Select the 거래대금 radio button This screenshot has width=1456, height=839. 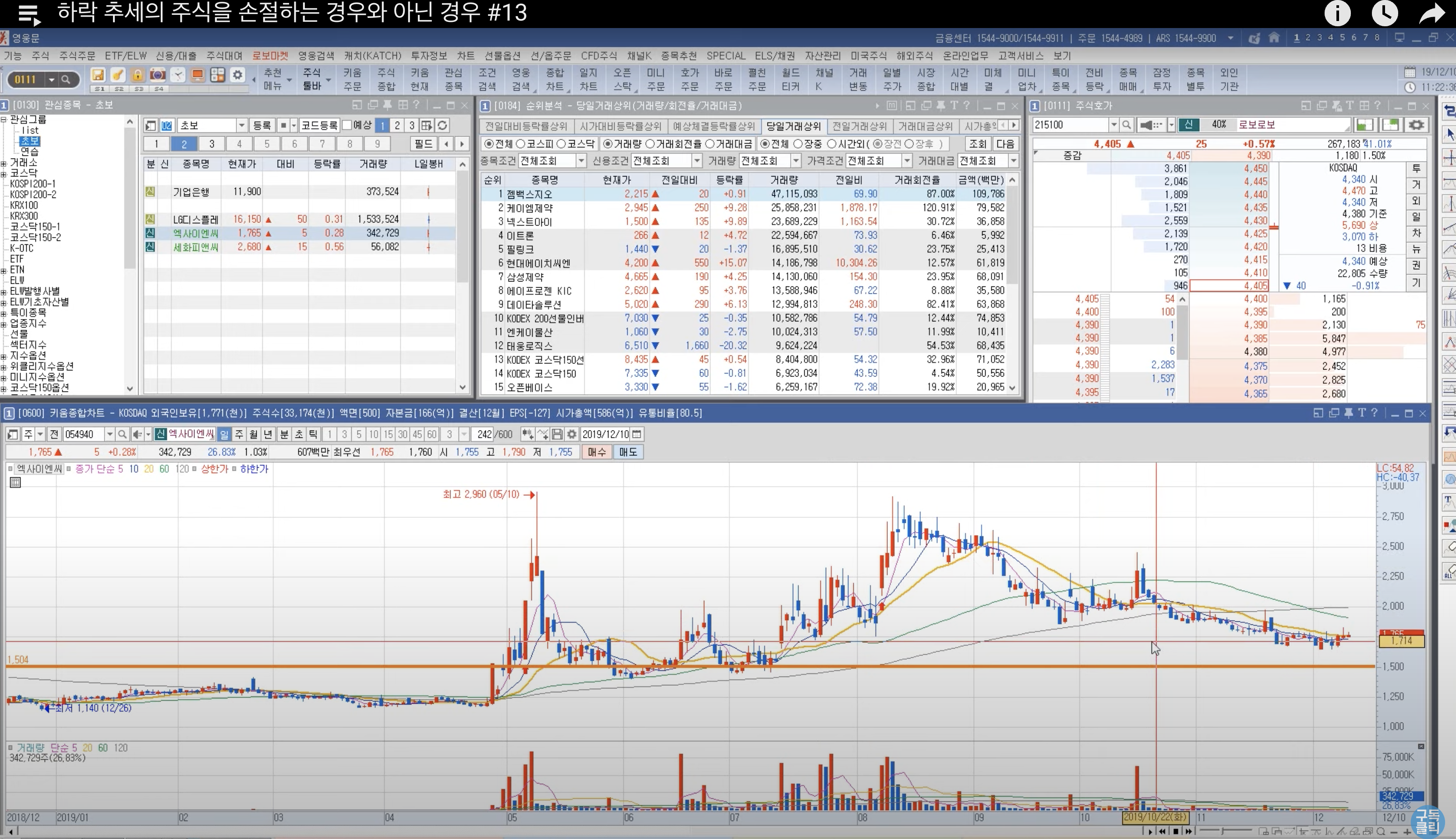710,144
